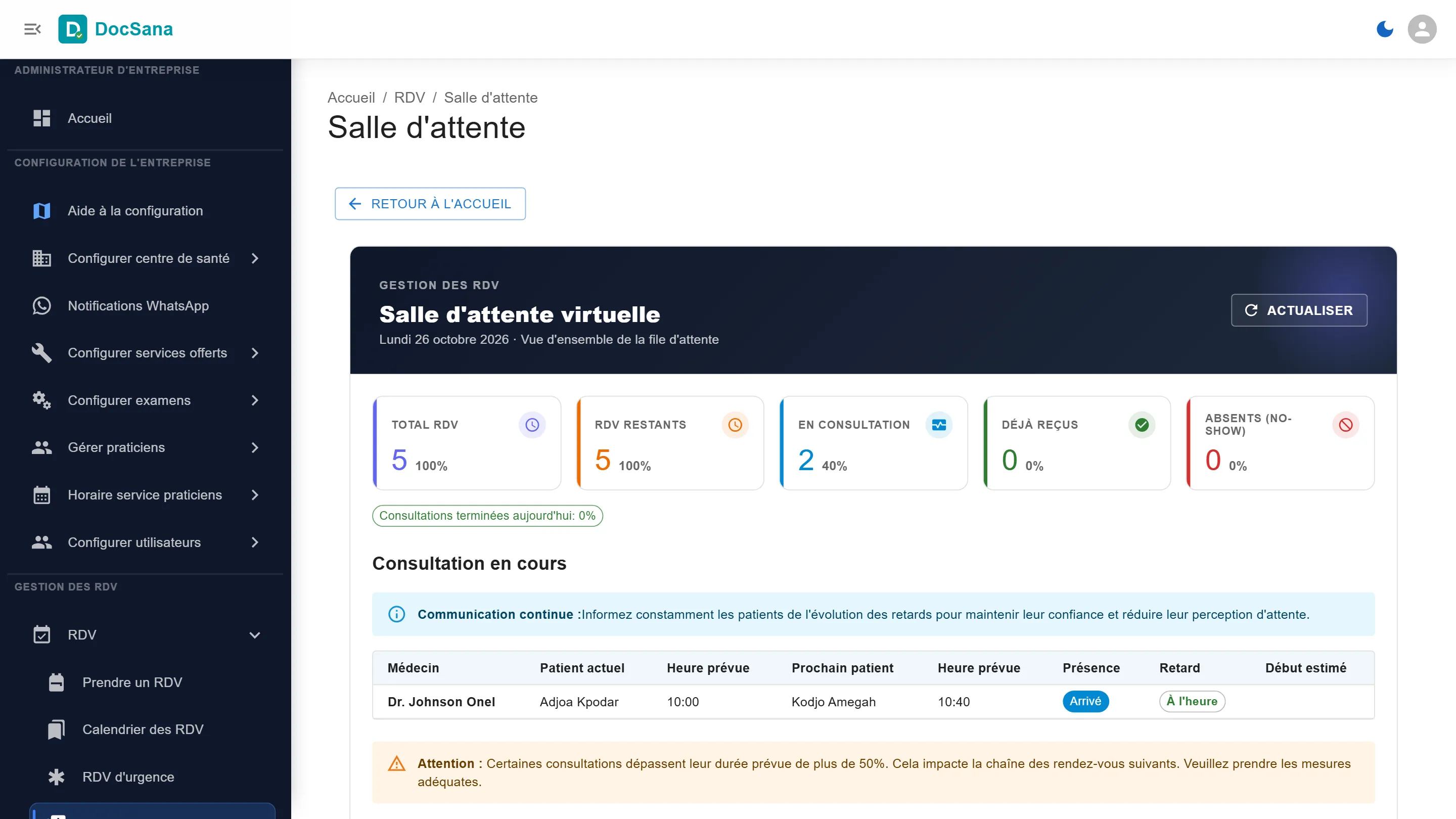This screenshot has width=1456, height=819.
Task: Click the Accueil dashboard sidebar icon
Action: click(42, 118)
